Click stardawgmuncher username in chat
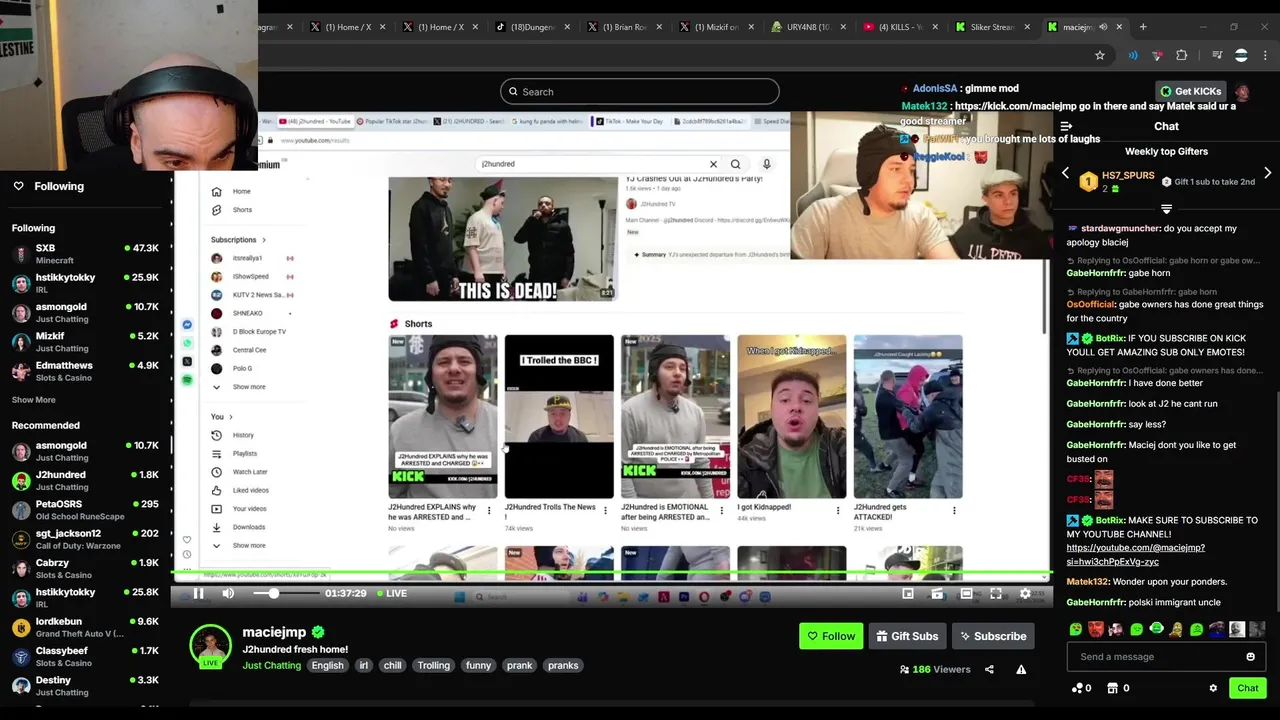The image size is (1280, 720). click(1120, 229)
